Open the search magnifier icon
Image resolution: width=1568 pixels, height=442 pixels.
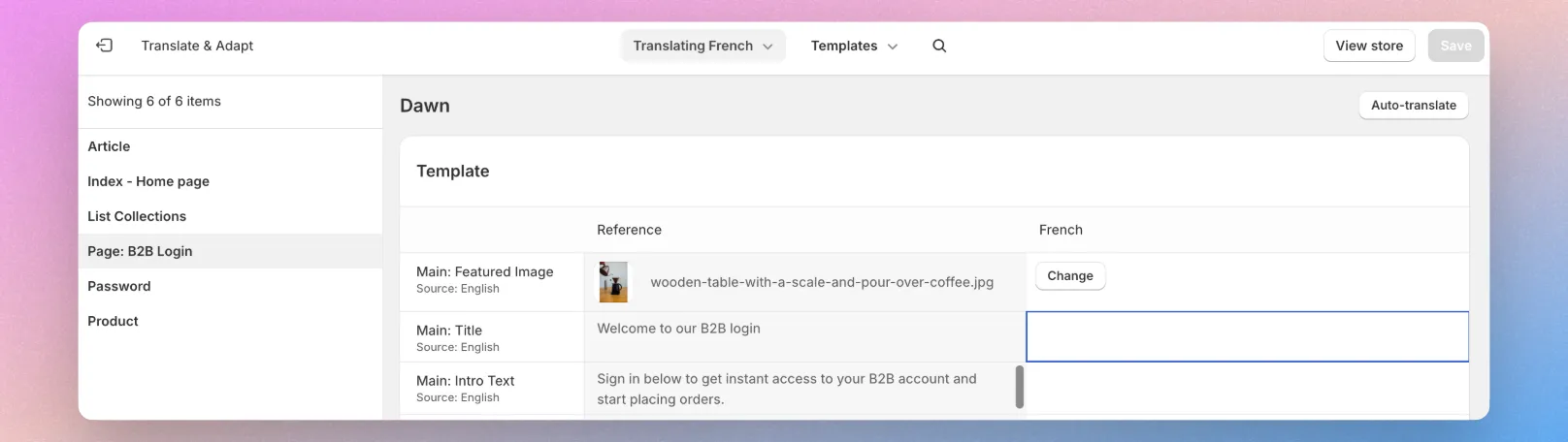pyautogui.click(x=939, y=46)
